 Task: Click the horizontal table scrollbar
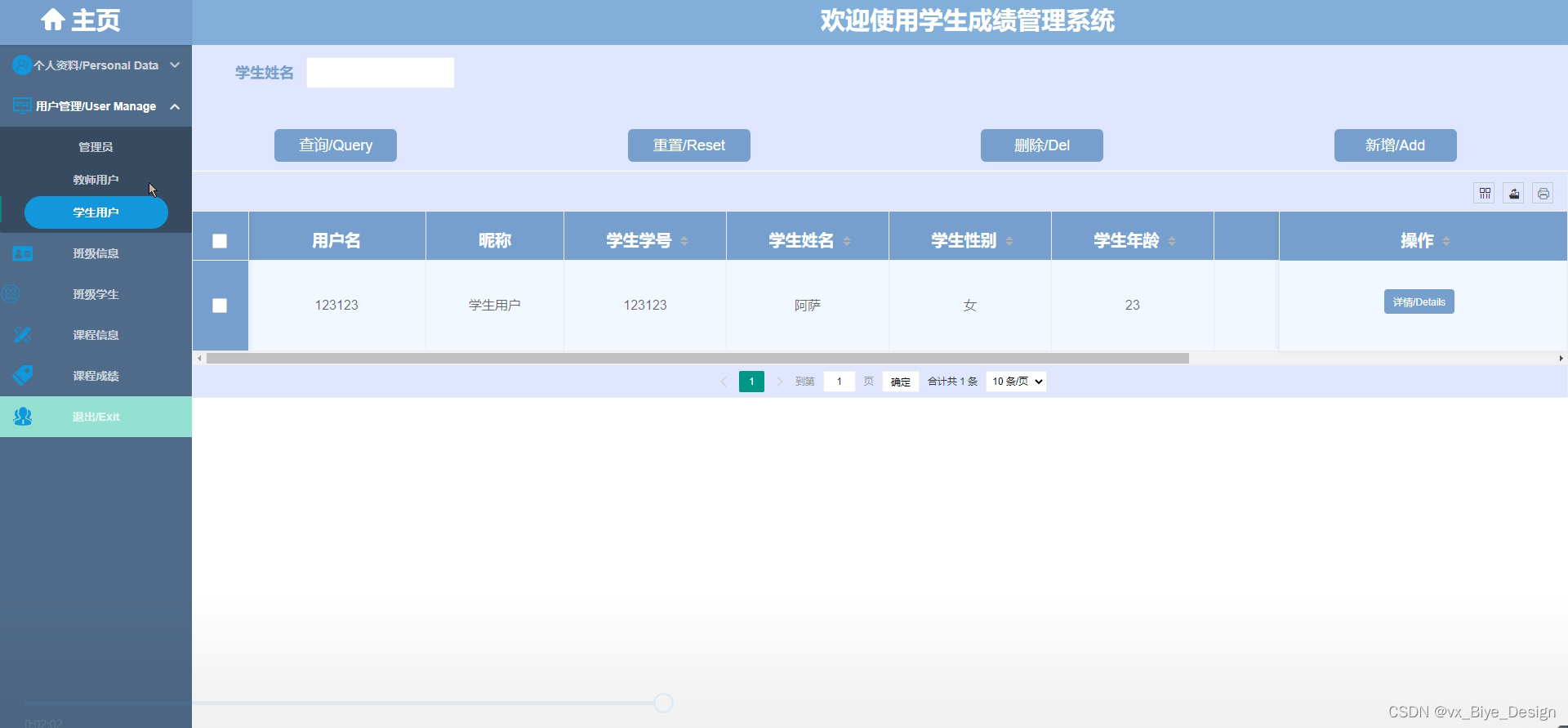point(698,359)
